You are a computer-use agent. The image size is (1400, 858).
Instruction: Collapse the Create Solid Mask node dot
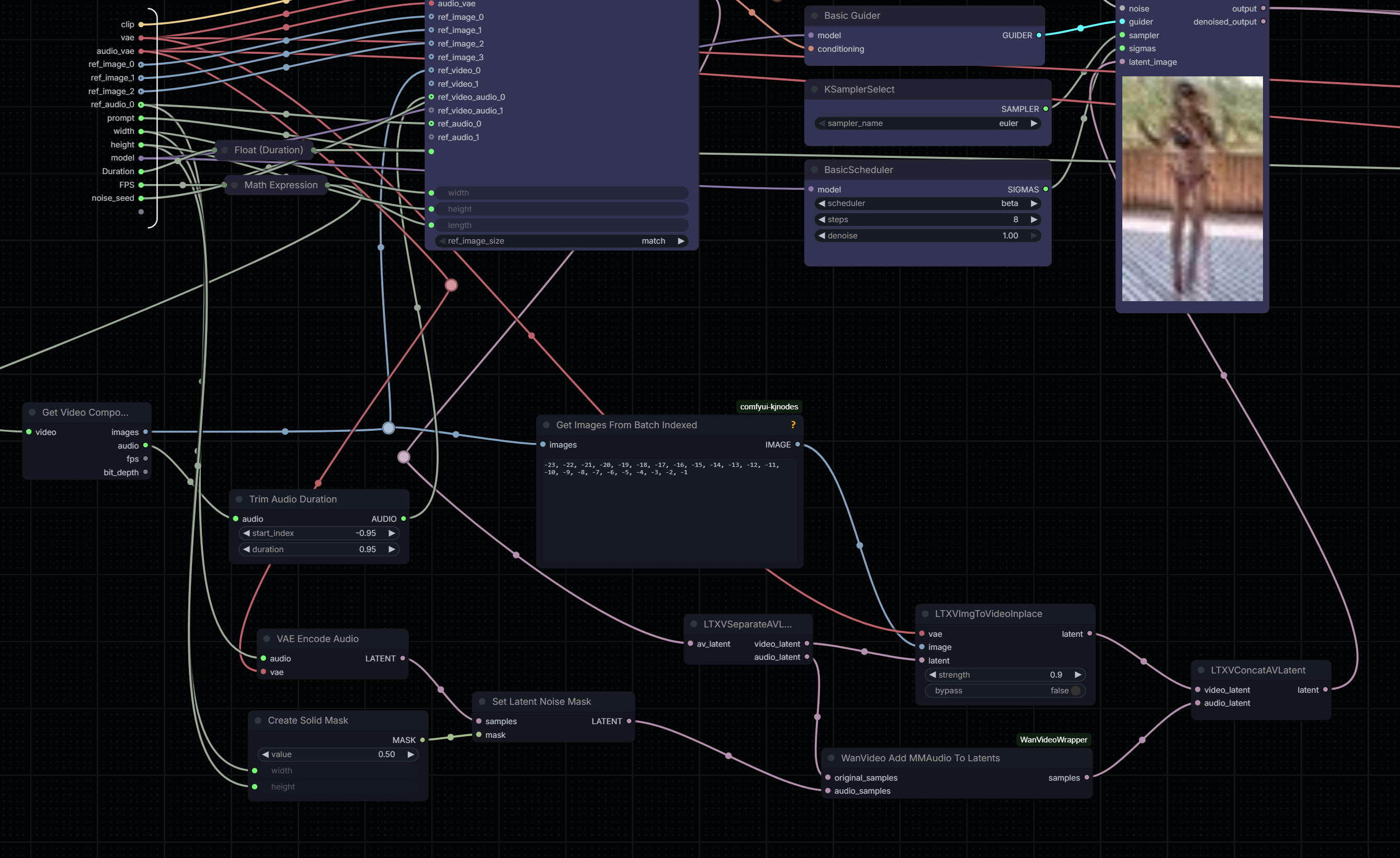[x=258, y=720]
